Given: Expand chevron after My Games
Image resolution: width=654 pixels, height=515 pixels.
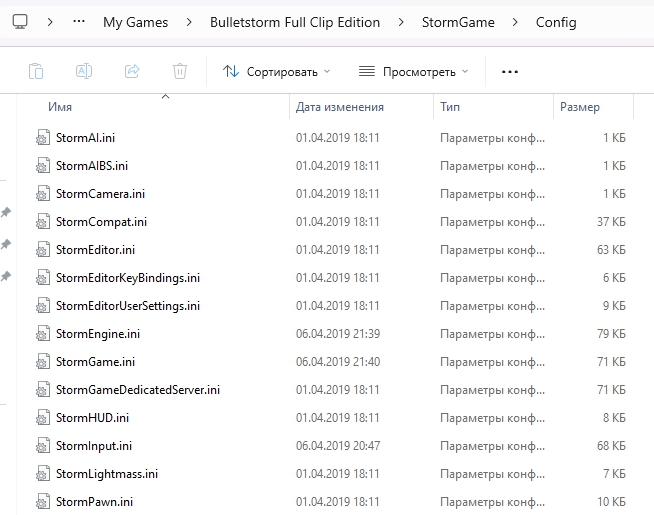Looking at the screenshot, I should [189, 22].
